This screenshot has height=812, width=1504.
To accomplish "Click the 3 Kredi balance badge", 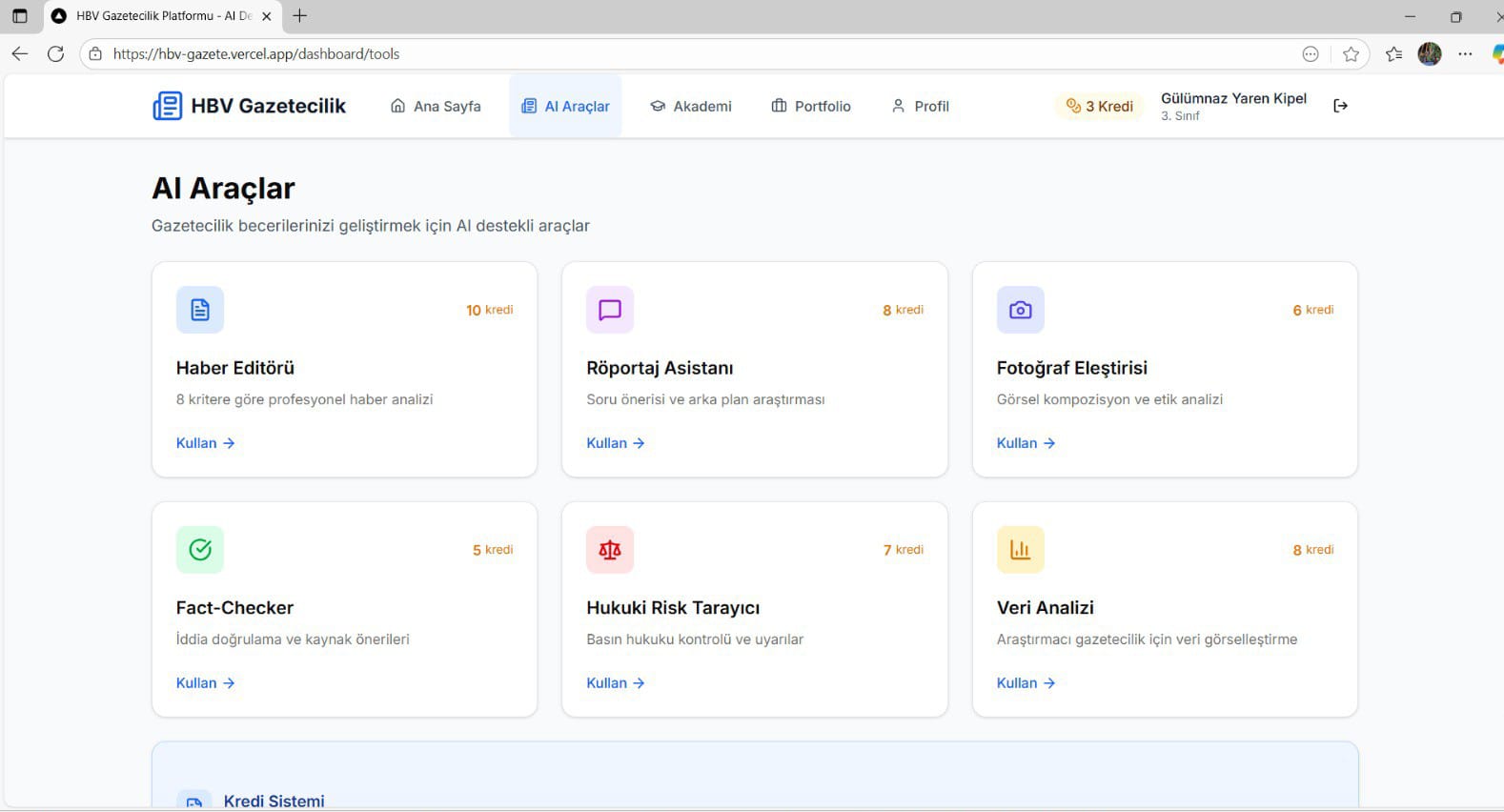I will coord(1100,106).
